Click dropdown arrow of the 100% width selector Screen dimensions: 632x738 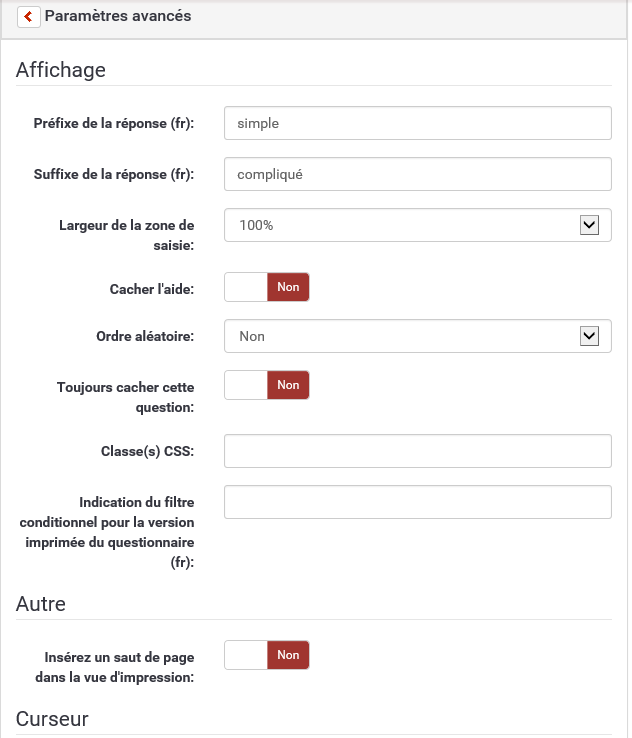point(589,225)
